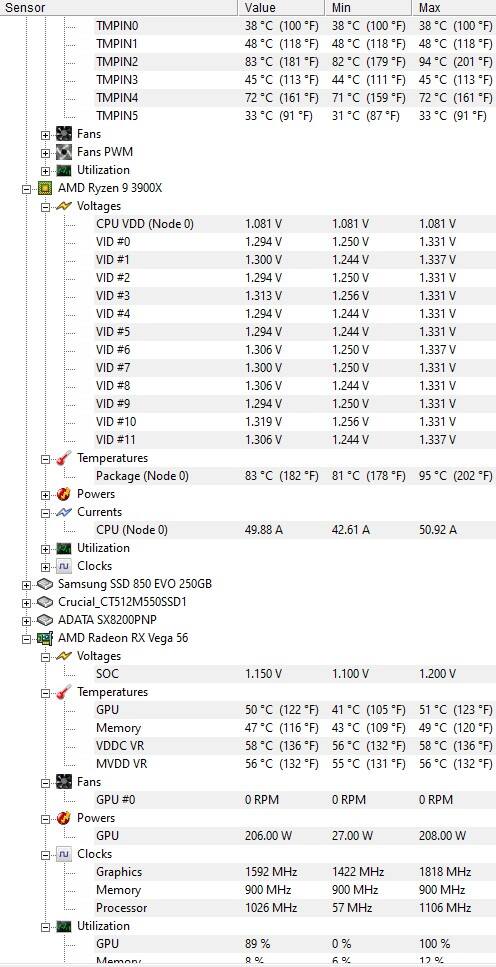Sort by the Value column header

point(281,7)
